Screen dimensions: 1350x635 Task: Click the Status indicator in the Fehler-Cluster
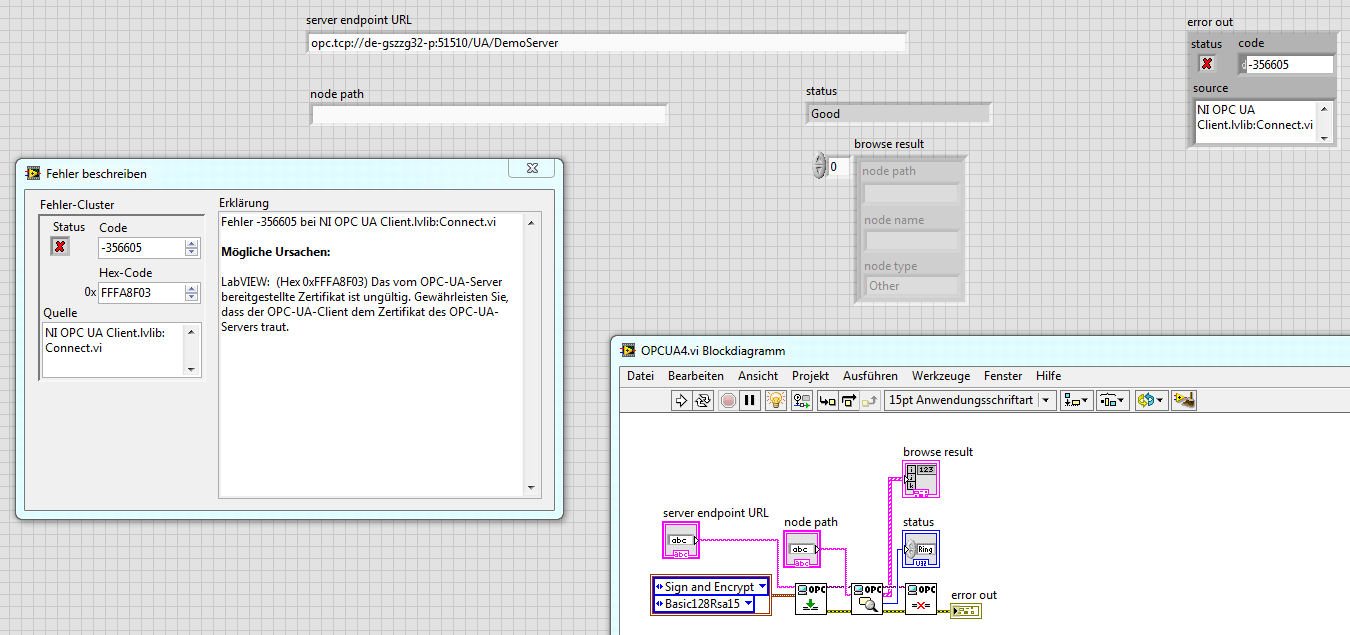[x=61, y=247]
